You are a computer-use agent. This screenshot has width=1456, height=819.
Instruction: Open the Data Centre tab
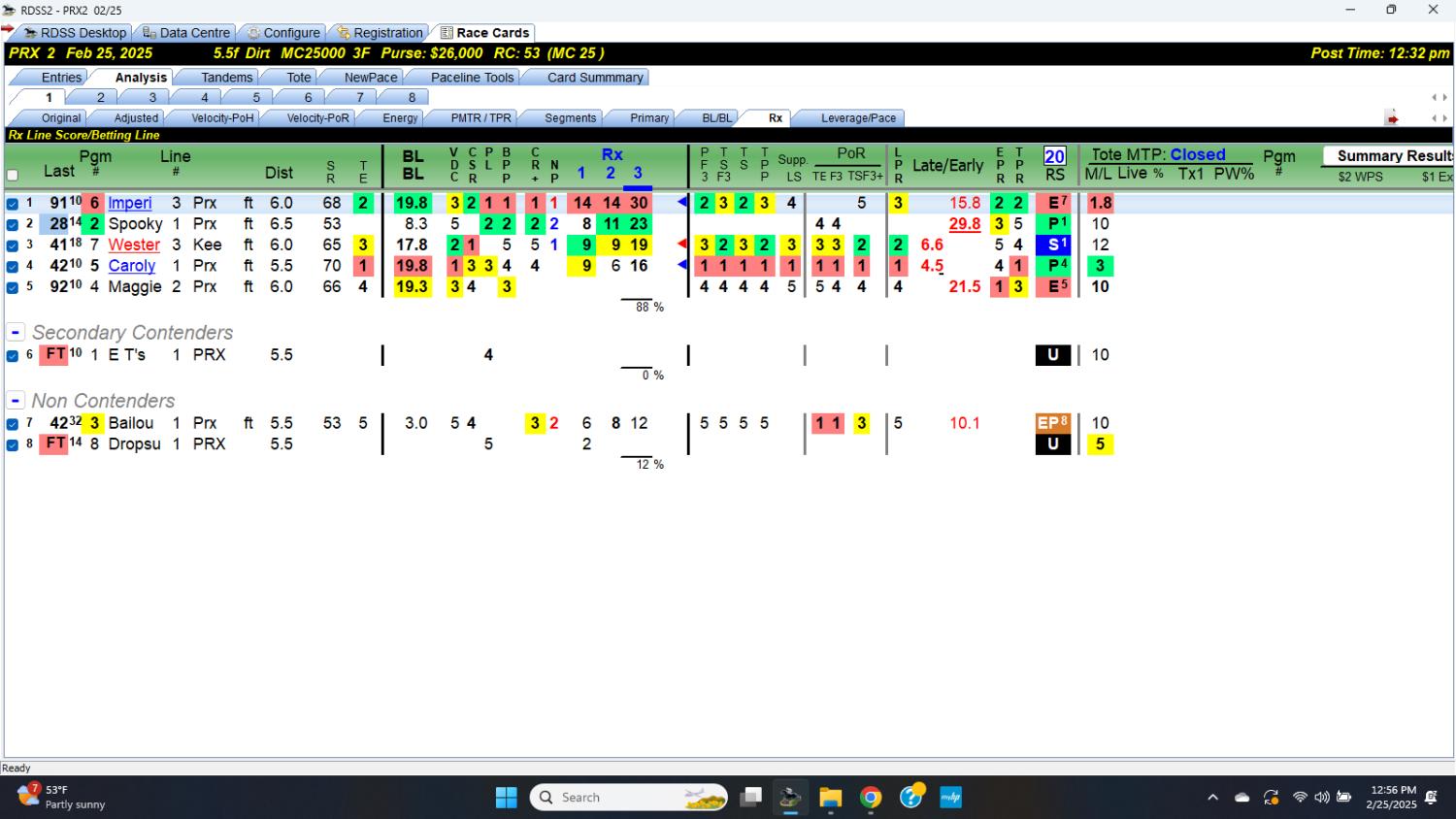pos(185,33)
